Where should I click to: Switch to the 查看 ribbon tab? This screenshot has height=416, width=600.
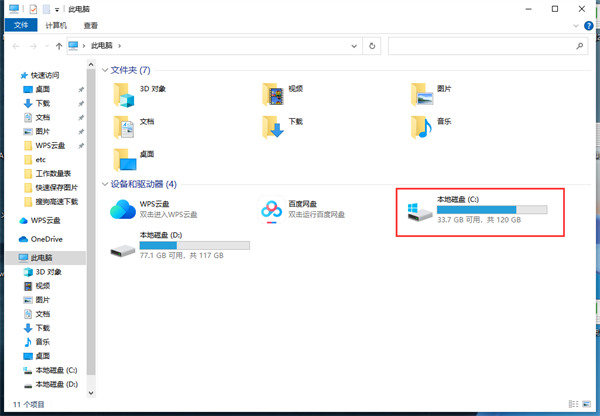pos(91,24)
